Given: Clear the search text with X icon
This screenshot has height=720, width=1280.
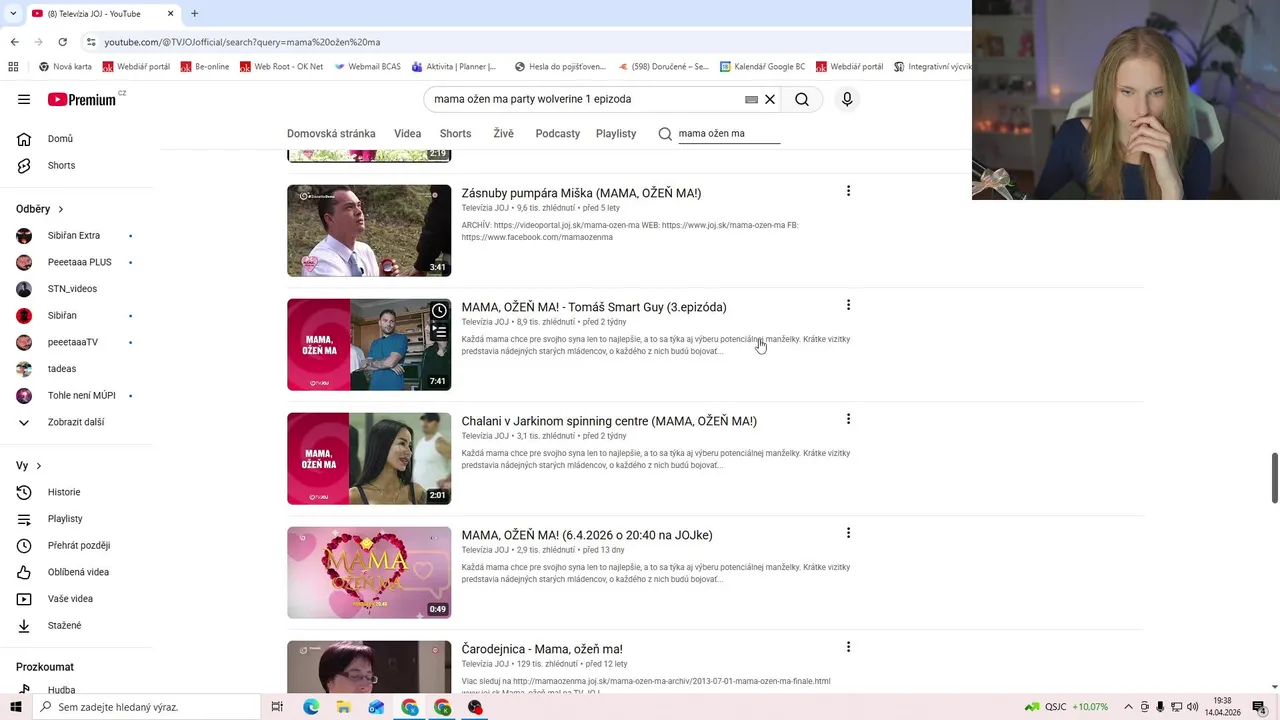Looking at the screenshot, I should pyautogui.click(x=770, y=99).
